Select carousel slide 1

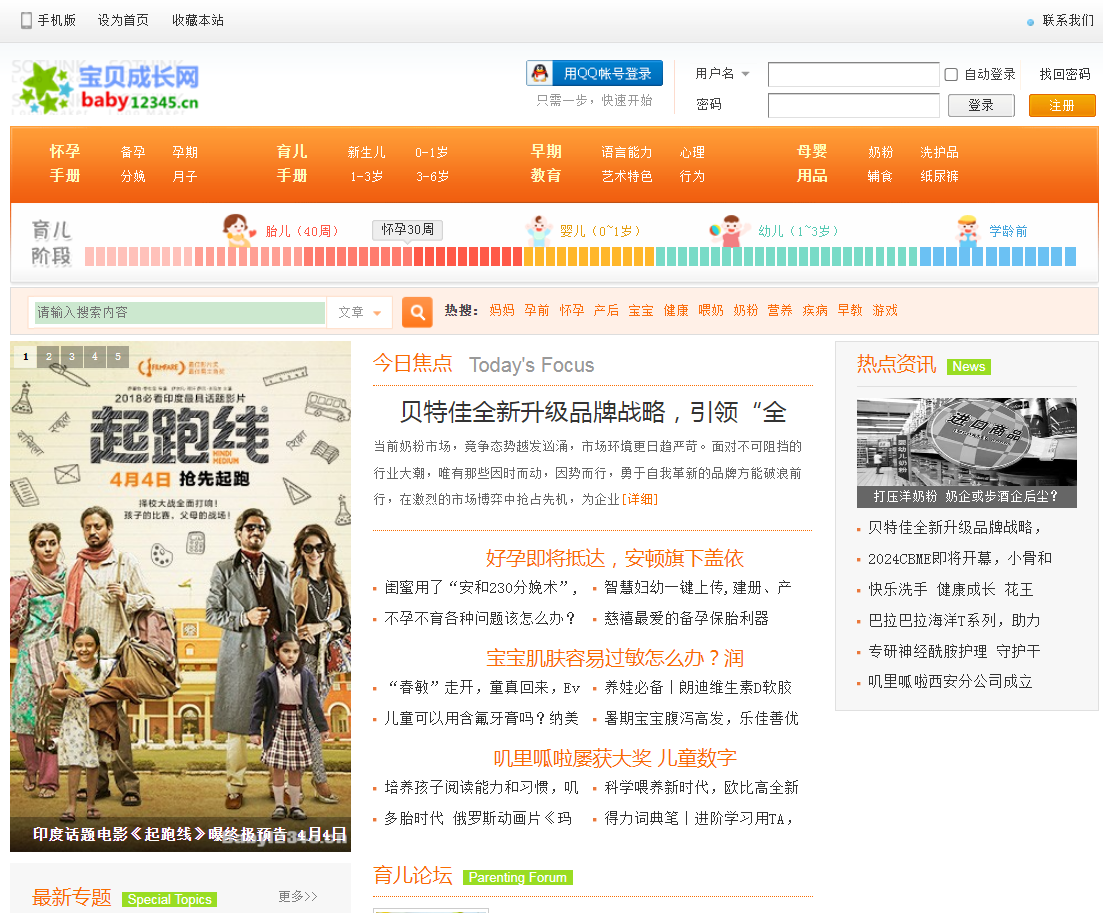(25, 357)
